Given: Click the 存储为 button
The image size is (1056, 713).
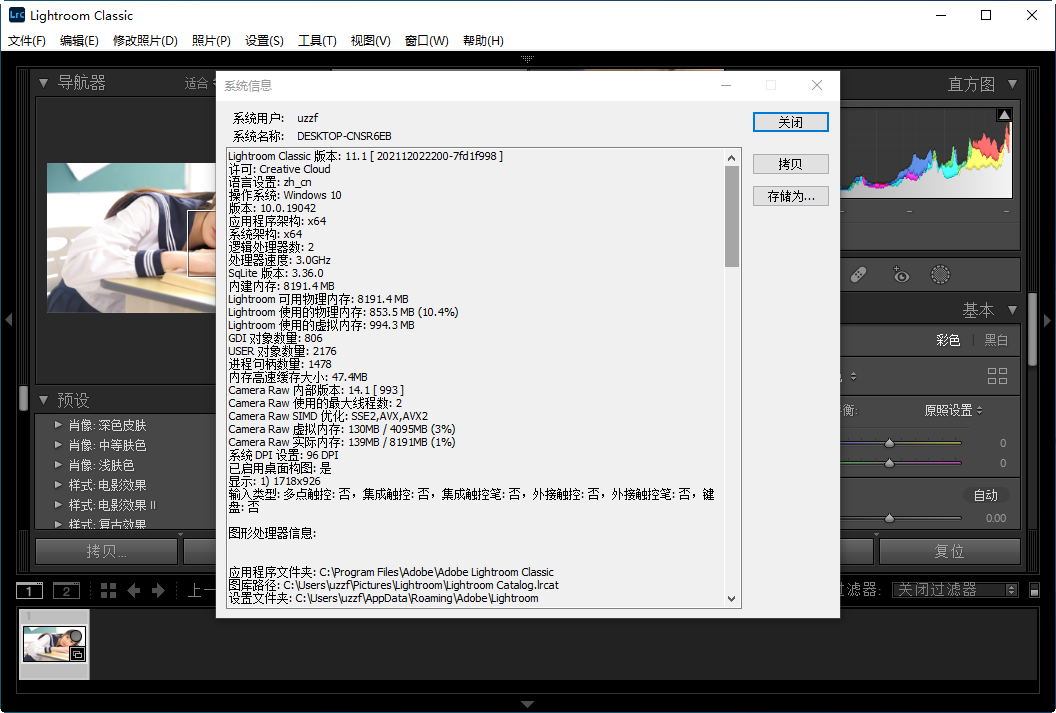Looking at the screenshot, I should pyautogui.click(x=790, y=195).
